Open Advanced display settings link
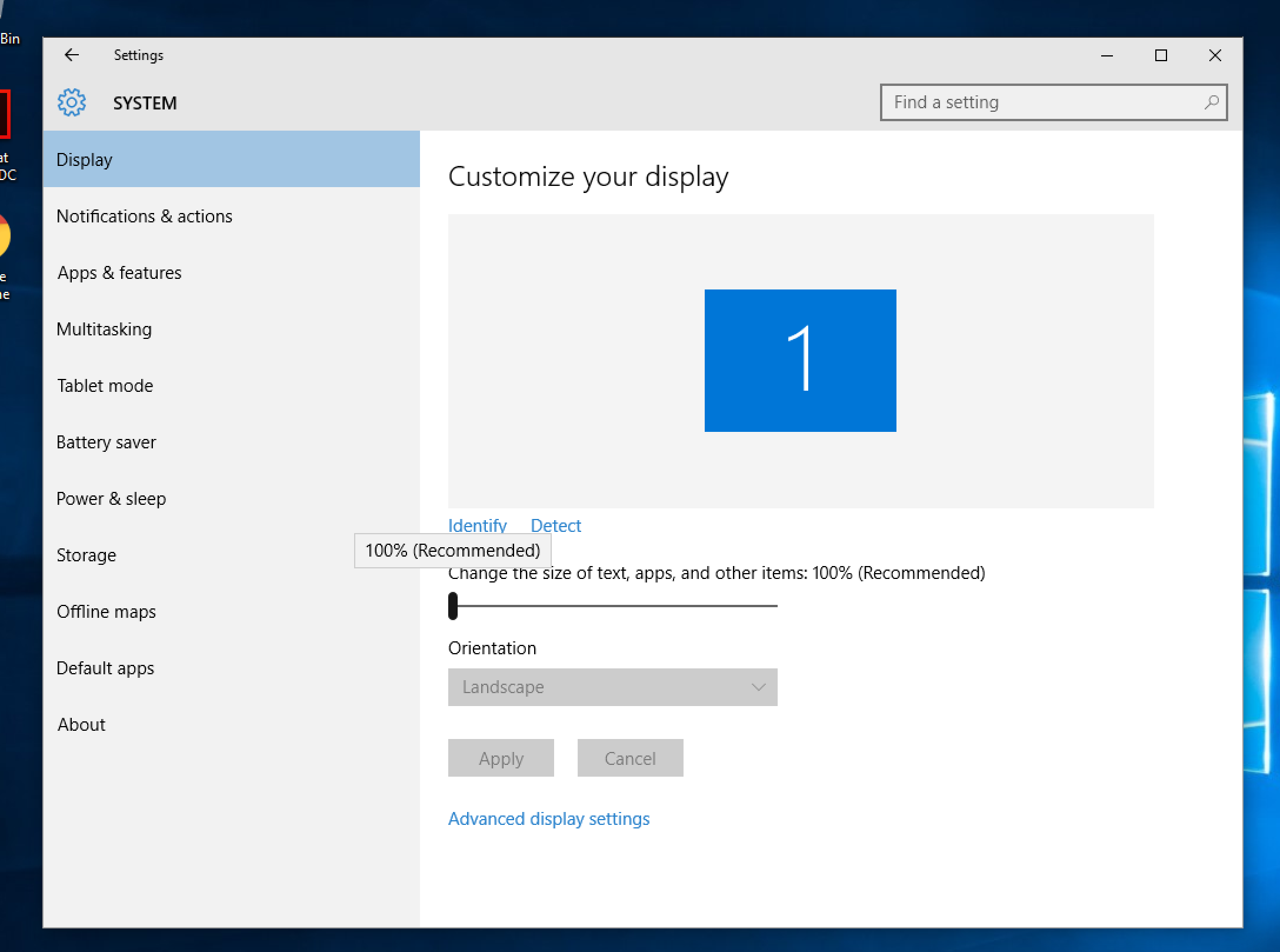 548,819
